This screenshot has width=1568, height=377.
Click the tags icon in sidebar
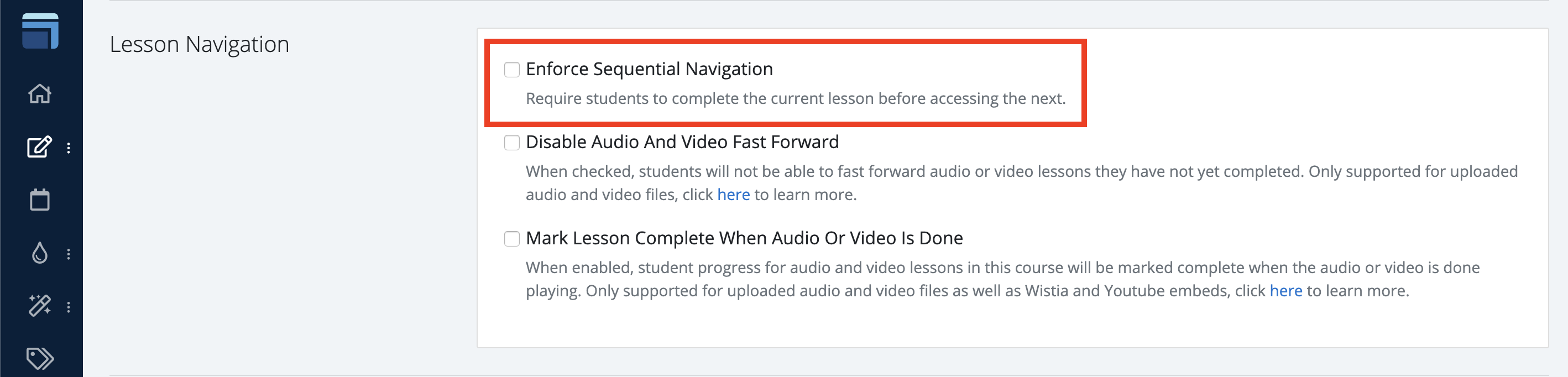click(x=40, y=358)
